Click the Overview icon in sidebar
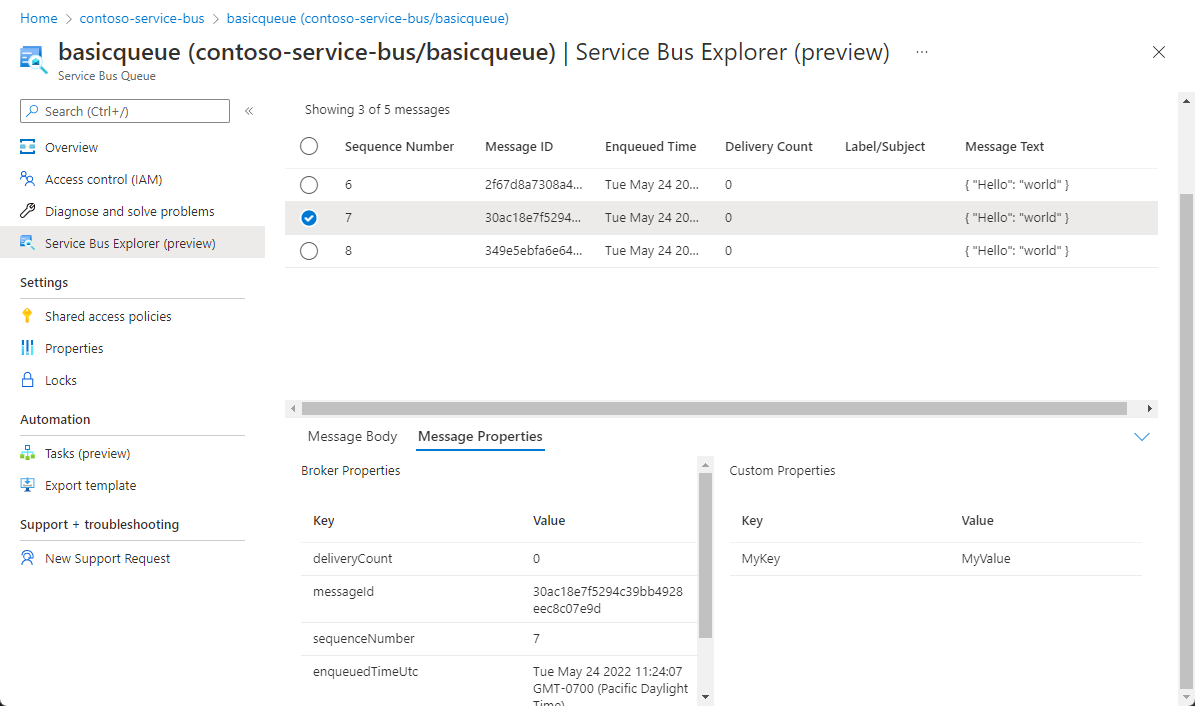The image size is (1195, 706). click(x=28, y=148)
